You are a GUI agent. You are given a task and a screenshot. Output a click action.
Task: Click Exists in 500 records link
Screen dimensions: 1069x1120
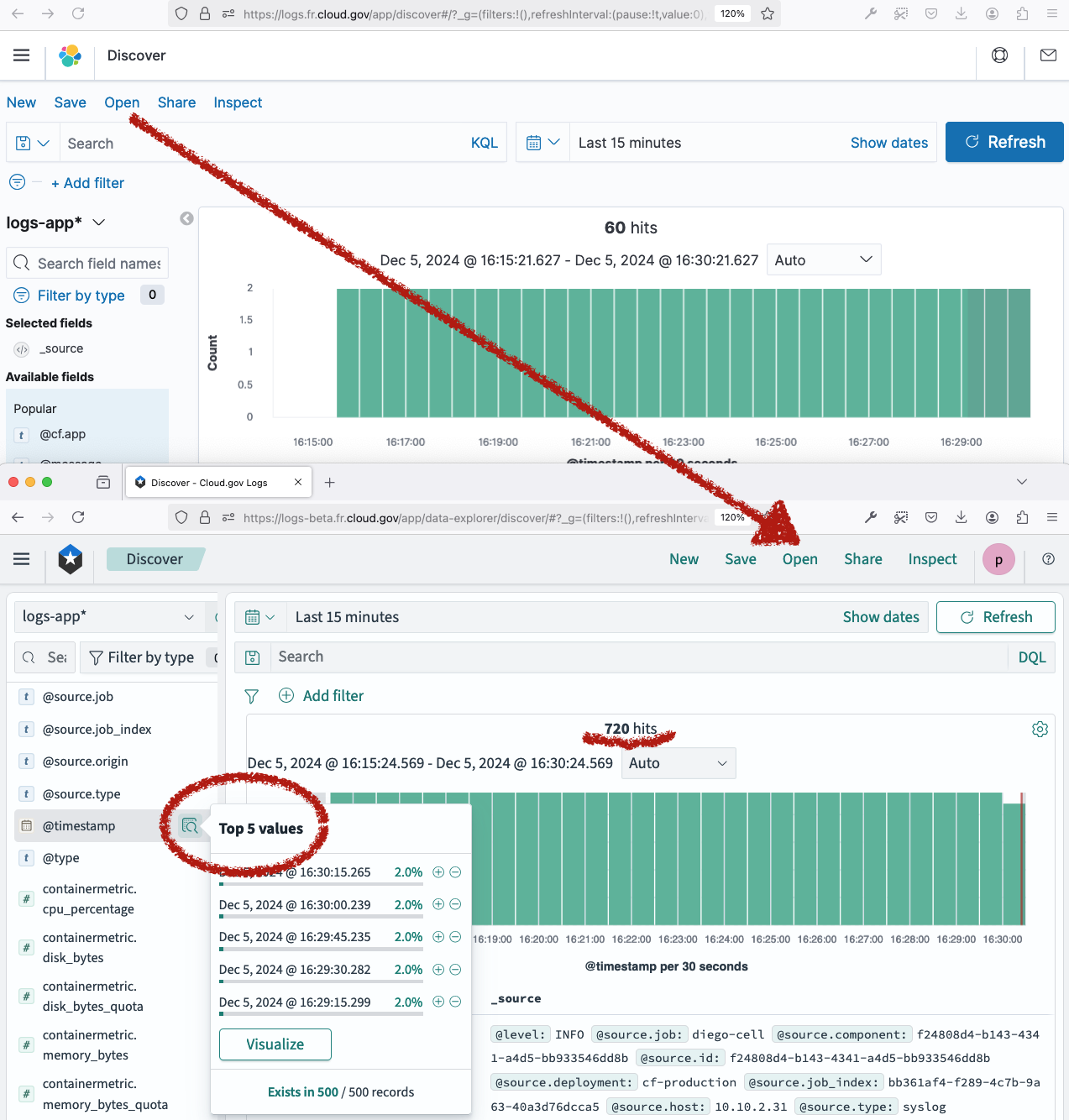[x=303, y=1092]
